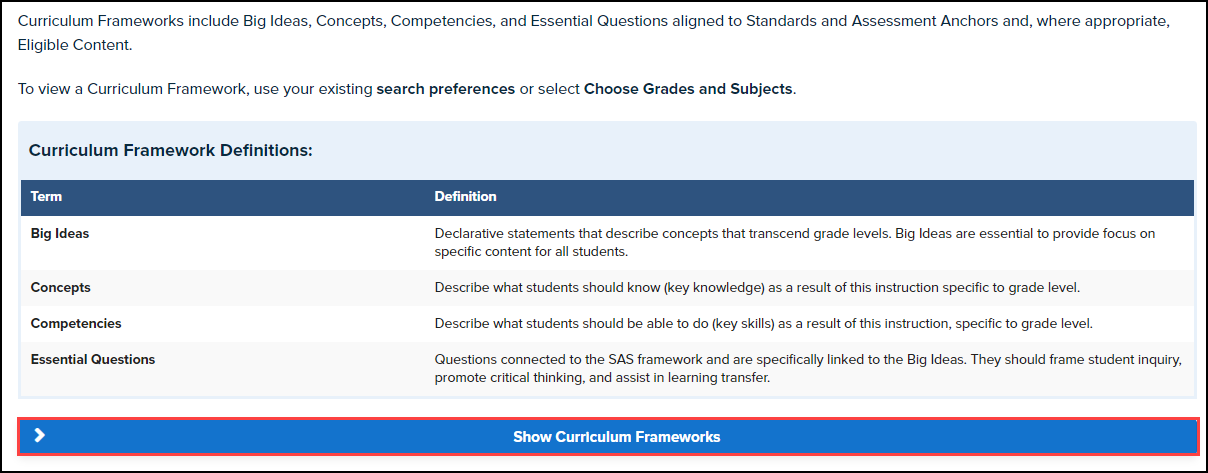Click the 'Curriculum Framework Definitions:' heading
This screenshot has height=473, width=1208.
(x=171, y=151)
